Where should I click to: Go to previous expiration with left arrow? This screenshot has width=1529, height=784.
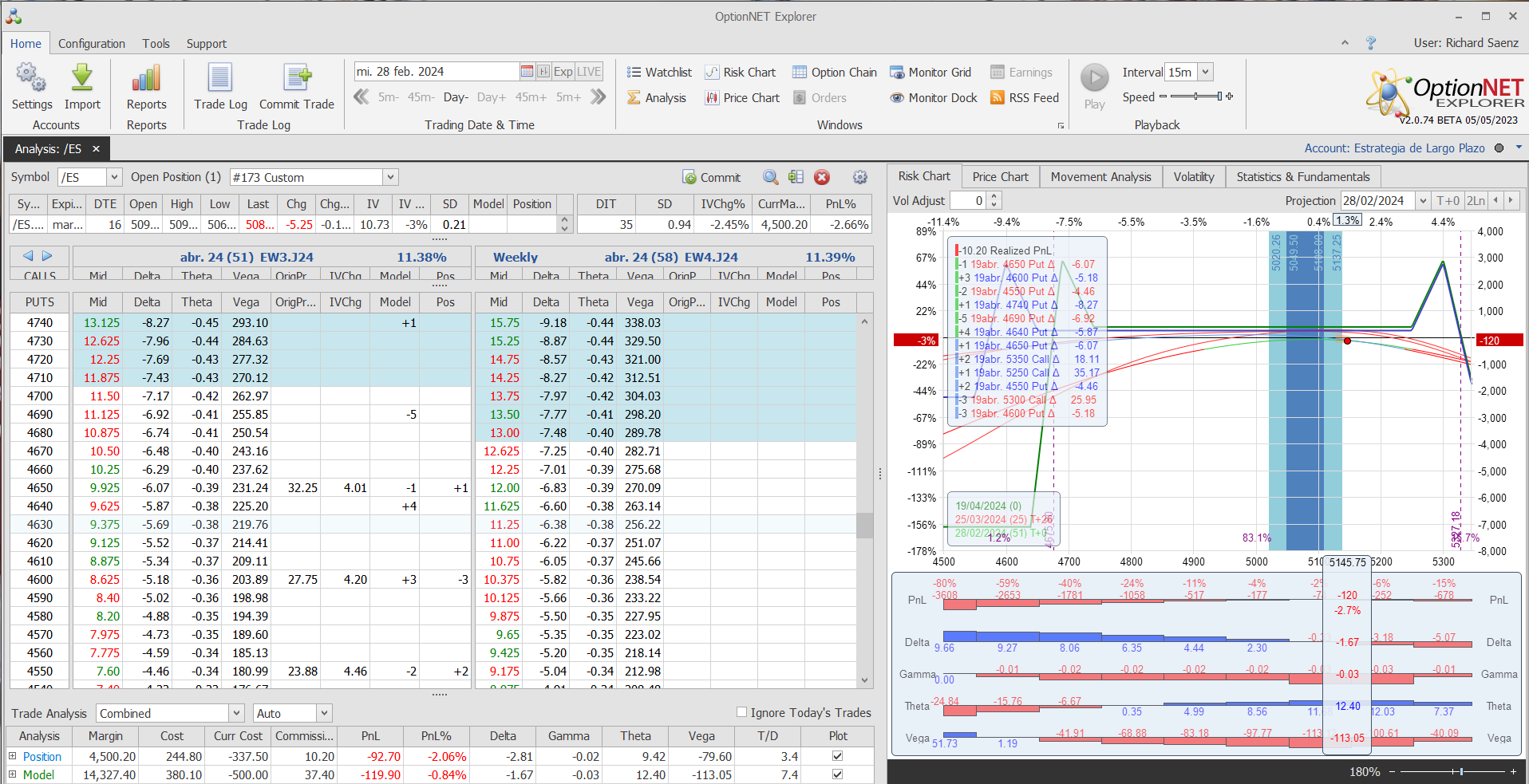coord(28,256)
